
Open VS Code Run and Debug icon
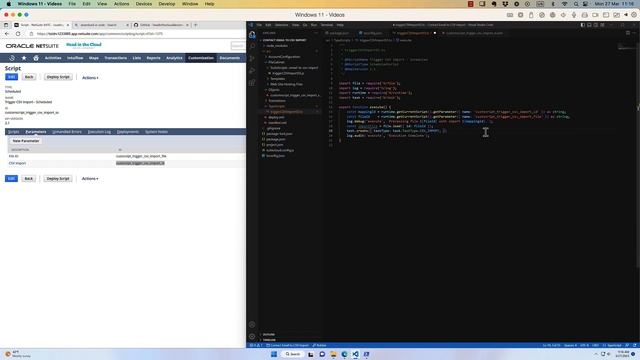point(252,71)
